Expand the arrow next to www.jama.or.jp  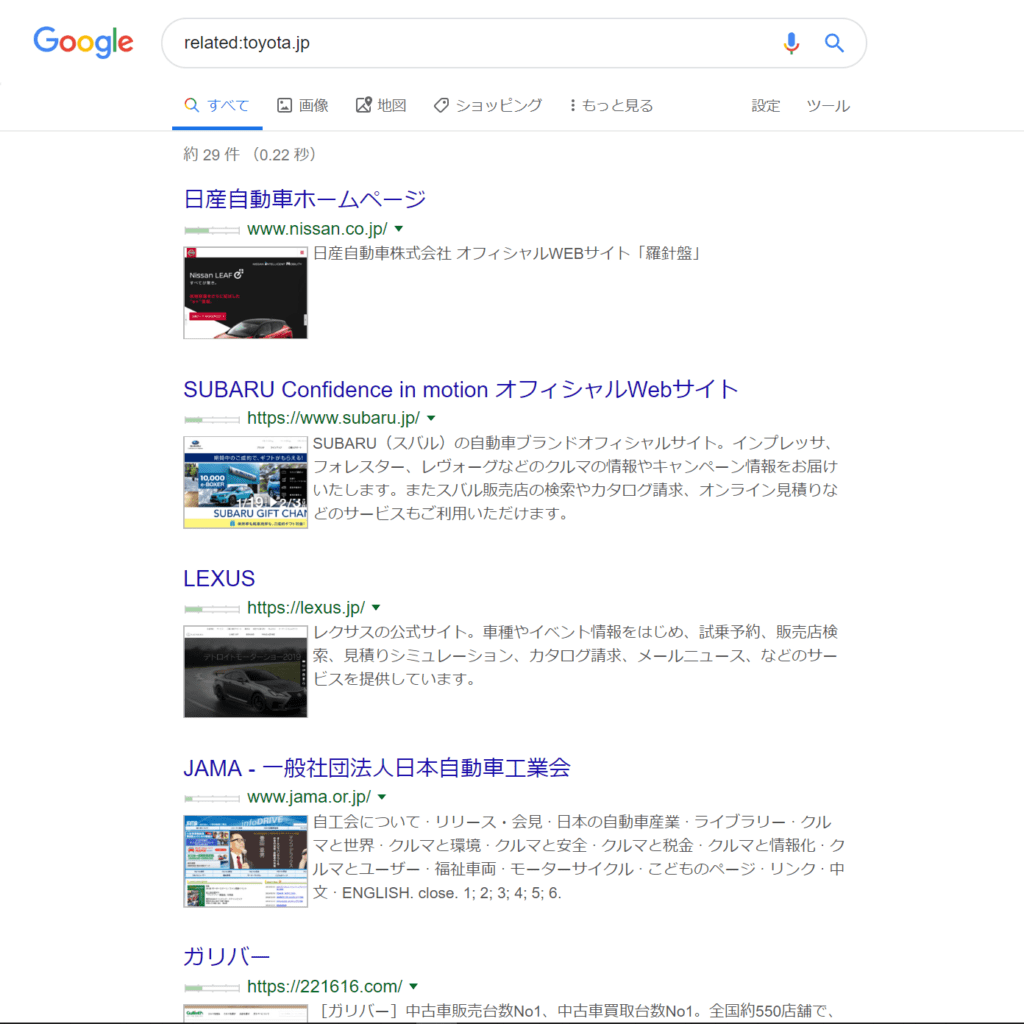coord(382,797)
